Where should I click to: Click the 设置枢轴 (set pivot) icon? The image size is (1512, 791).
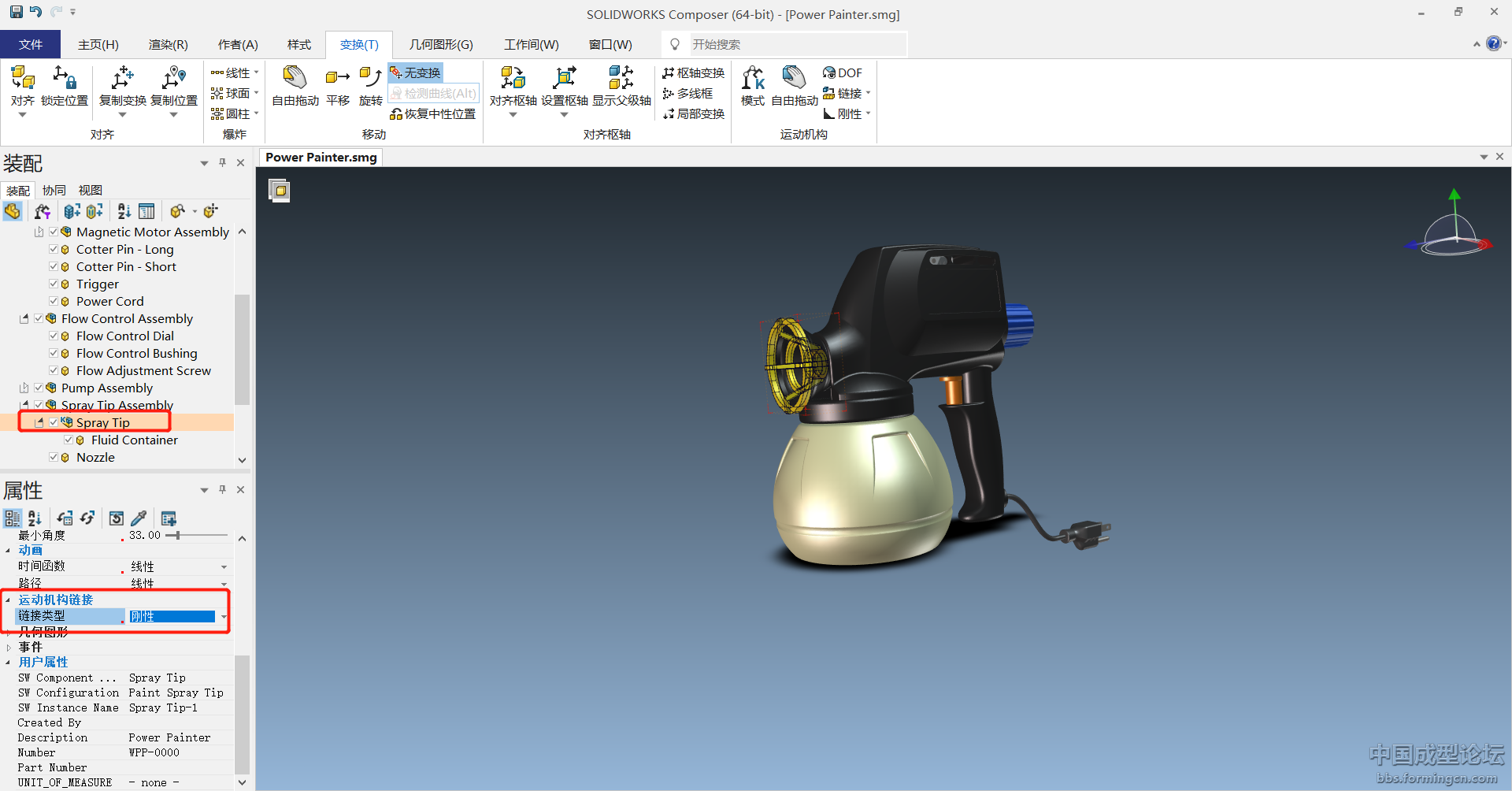564,85
